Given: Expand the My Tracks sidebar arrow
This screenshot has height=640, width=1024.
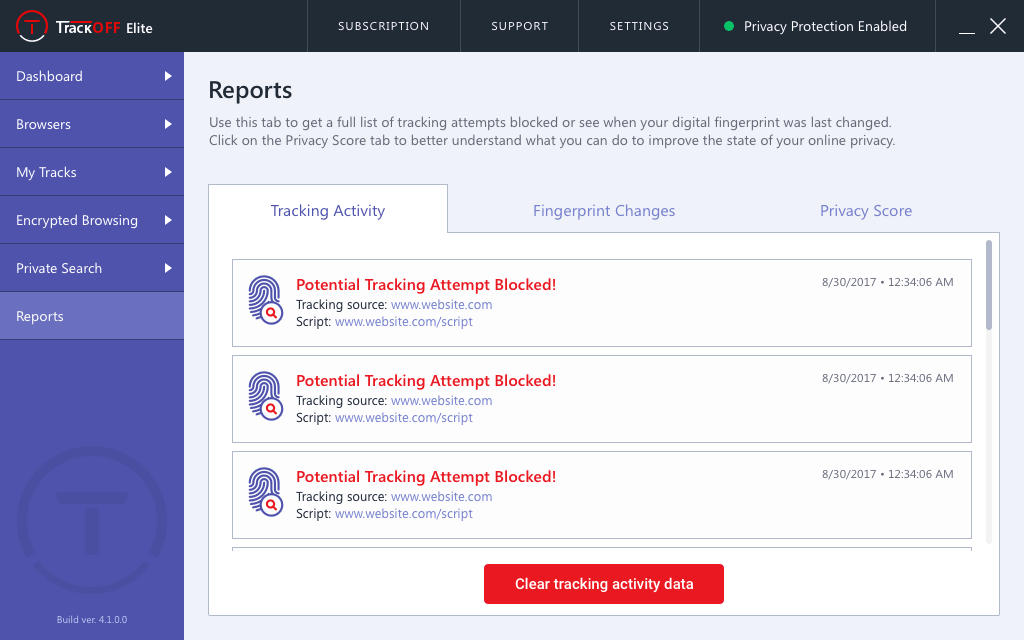Looking at the screenshot, I should [x=168, y=172].
